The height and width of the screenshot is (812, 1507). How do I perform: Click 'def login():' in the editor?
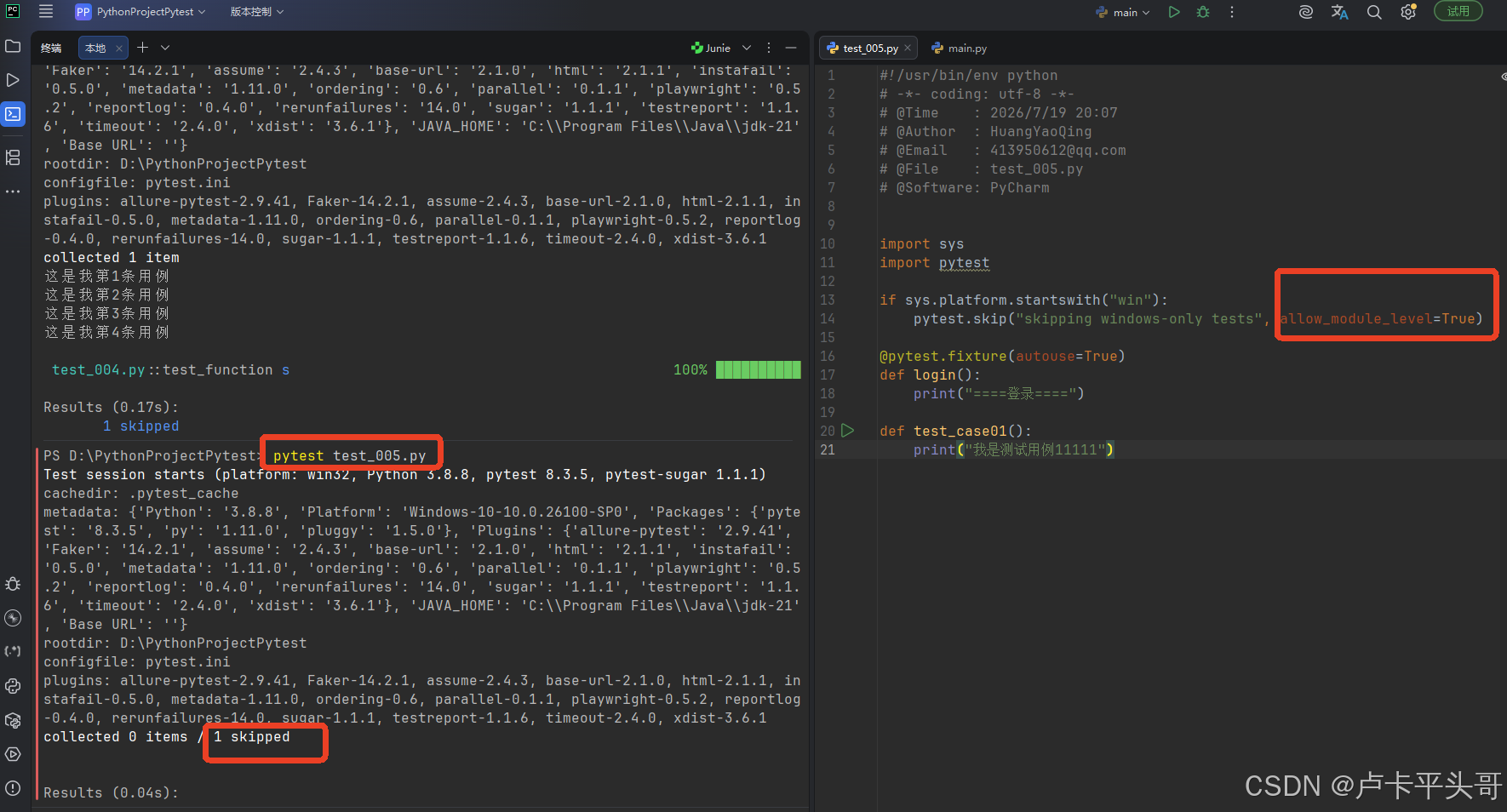click(x=930, y=375)
